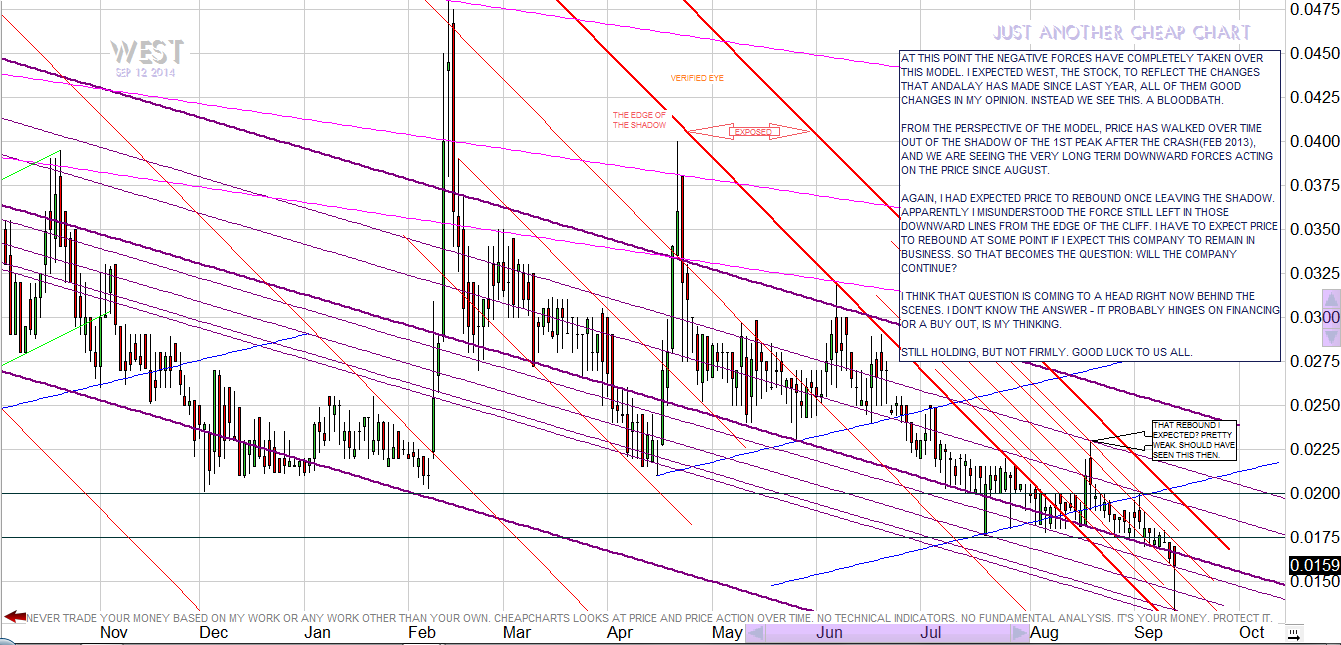This screenshot has height=645, width=1341.
Task: Click the 0.0475 price axis label
Action: 1314,10
